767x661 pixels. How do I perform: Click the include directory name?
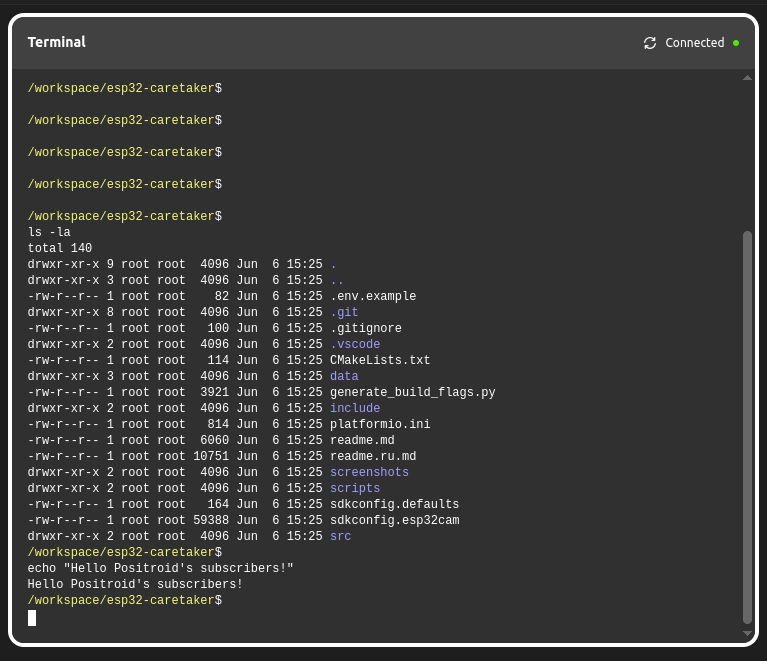point(355,408)
